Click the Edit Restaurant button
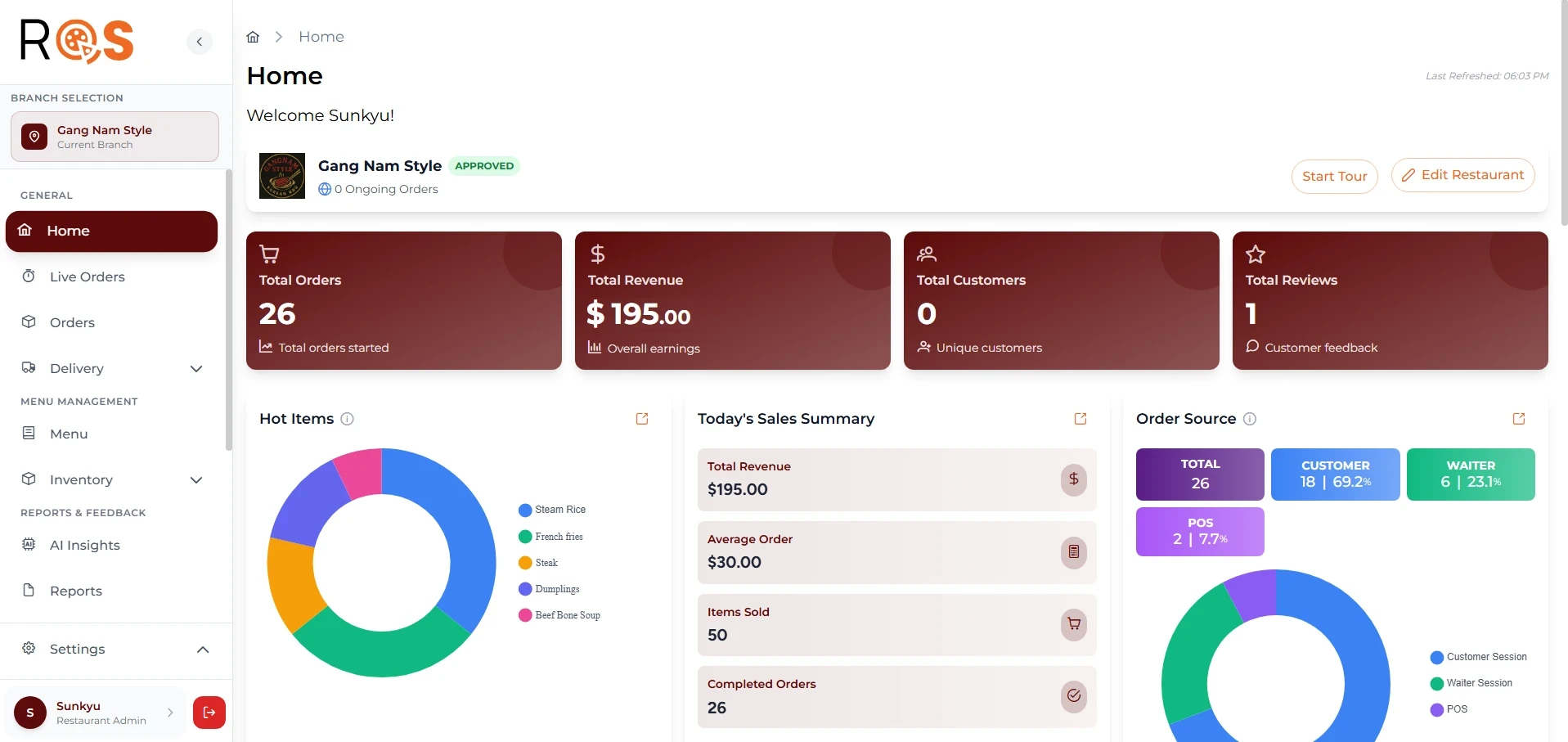 (x=1463, y=175)
